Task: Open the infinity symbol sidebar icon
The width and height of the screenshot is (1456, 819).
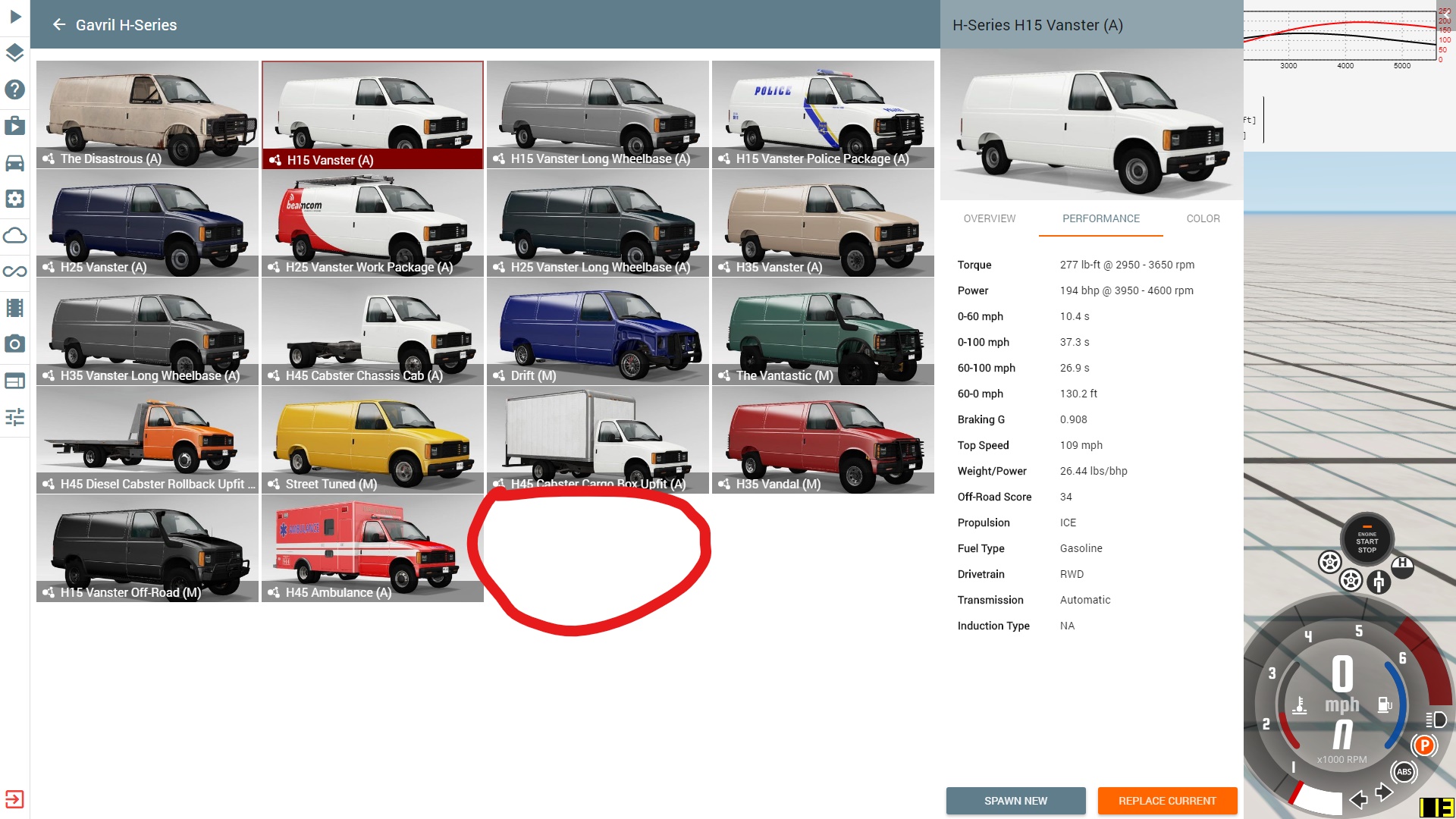Action: click(x=15, y=271)
